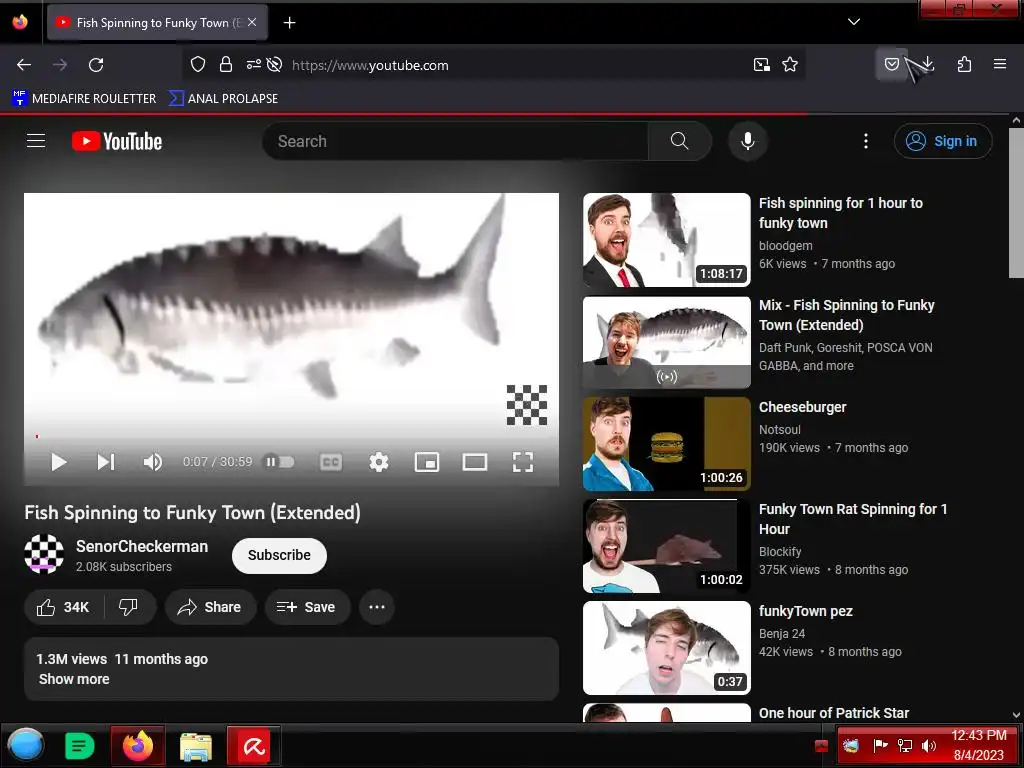Open the player settings gear
Viewport: 1024px width, 768px height.
(379, 462)
